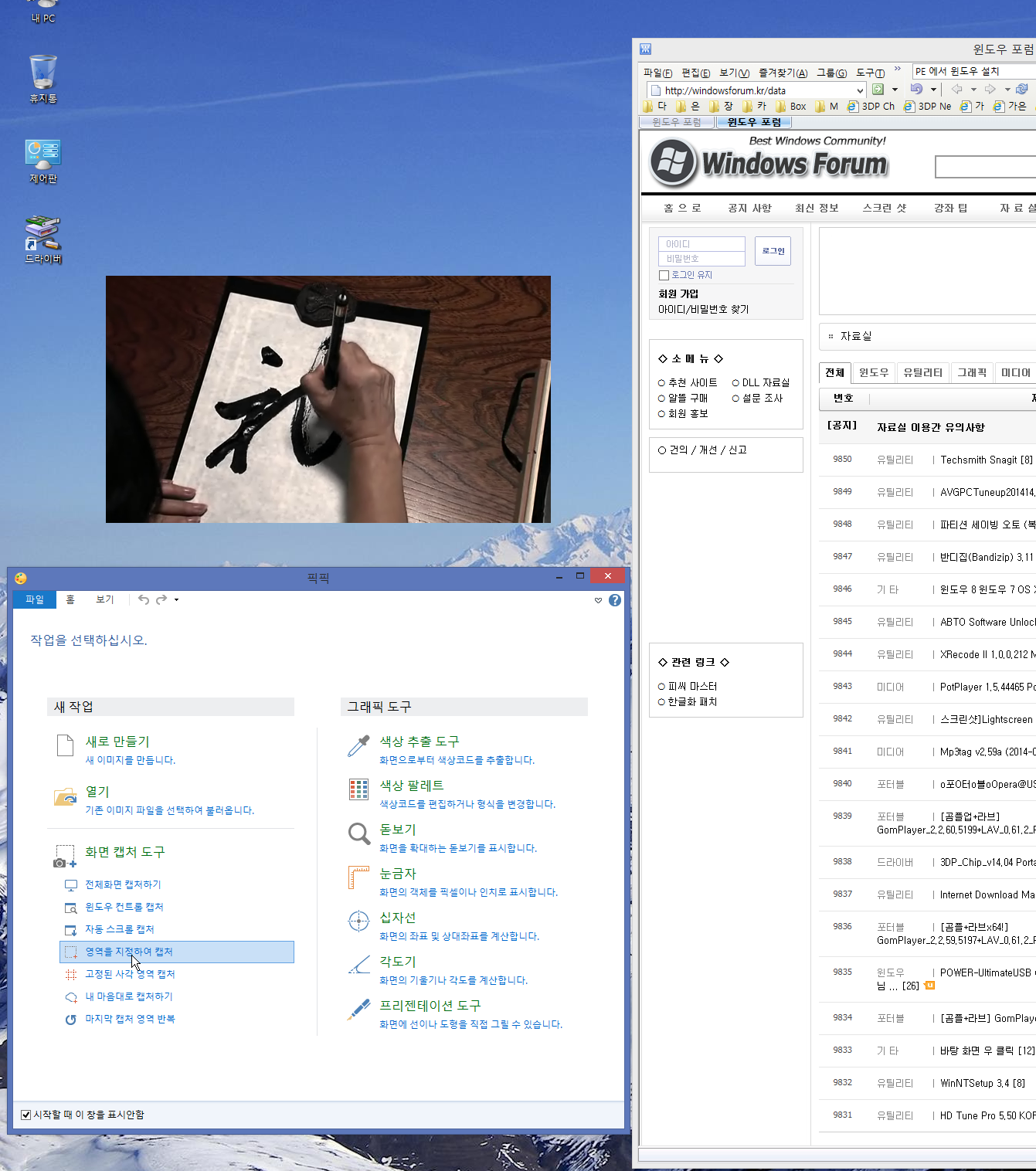1036x1171 pixels.
Task: Expand the hidden browser menu items chevron
Action: pos(898,70)
